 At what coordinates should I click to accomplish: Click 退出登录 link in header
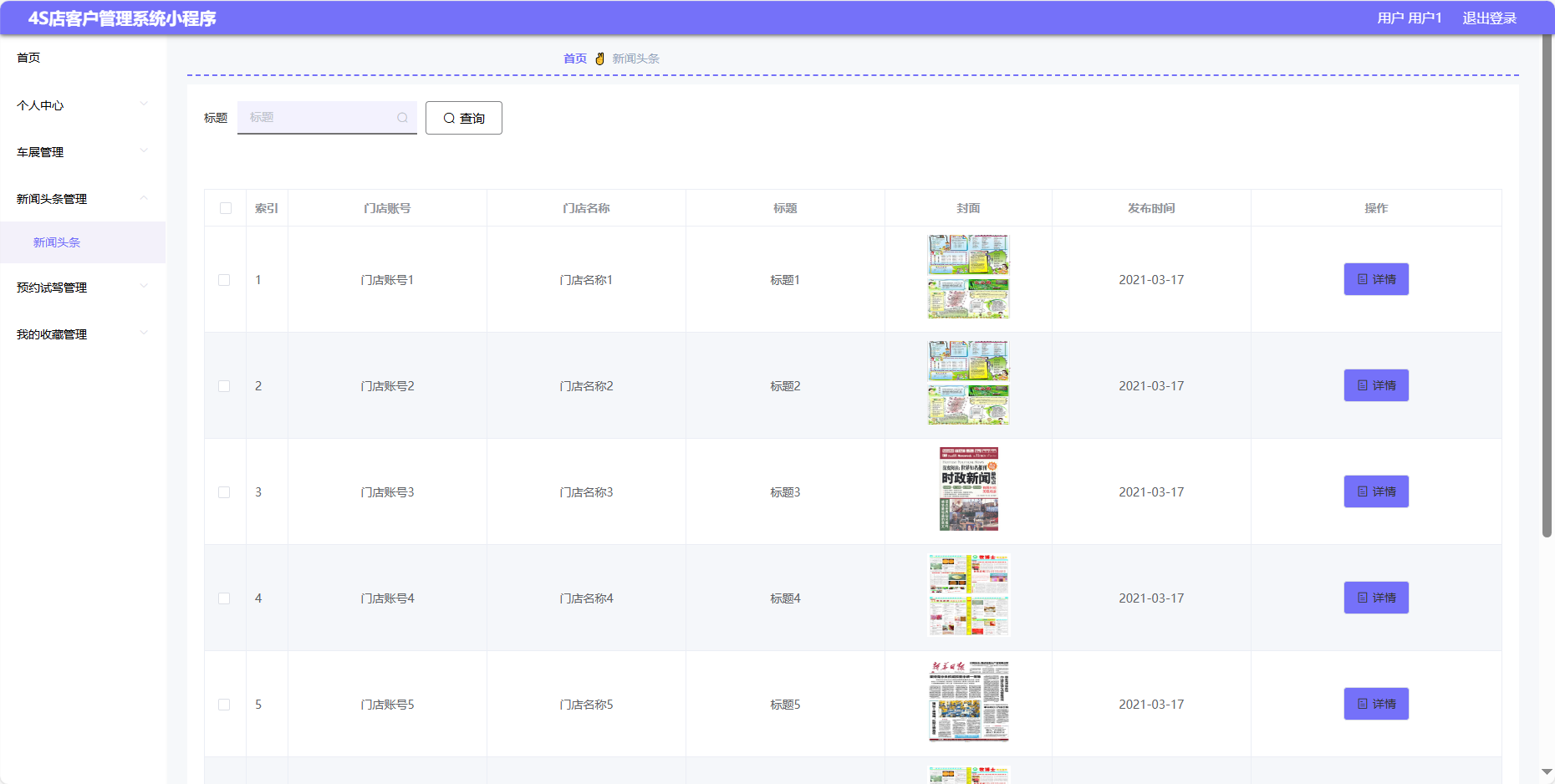pyautogui.click(x=1489, y=18)
